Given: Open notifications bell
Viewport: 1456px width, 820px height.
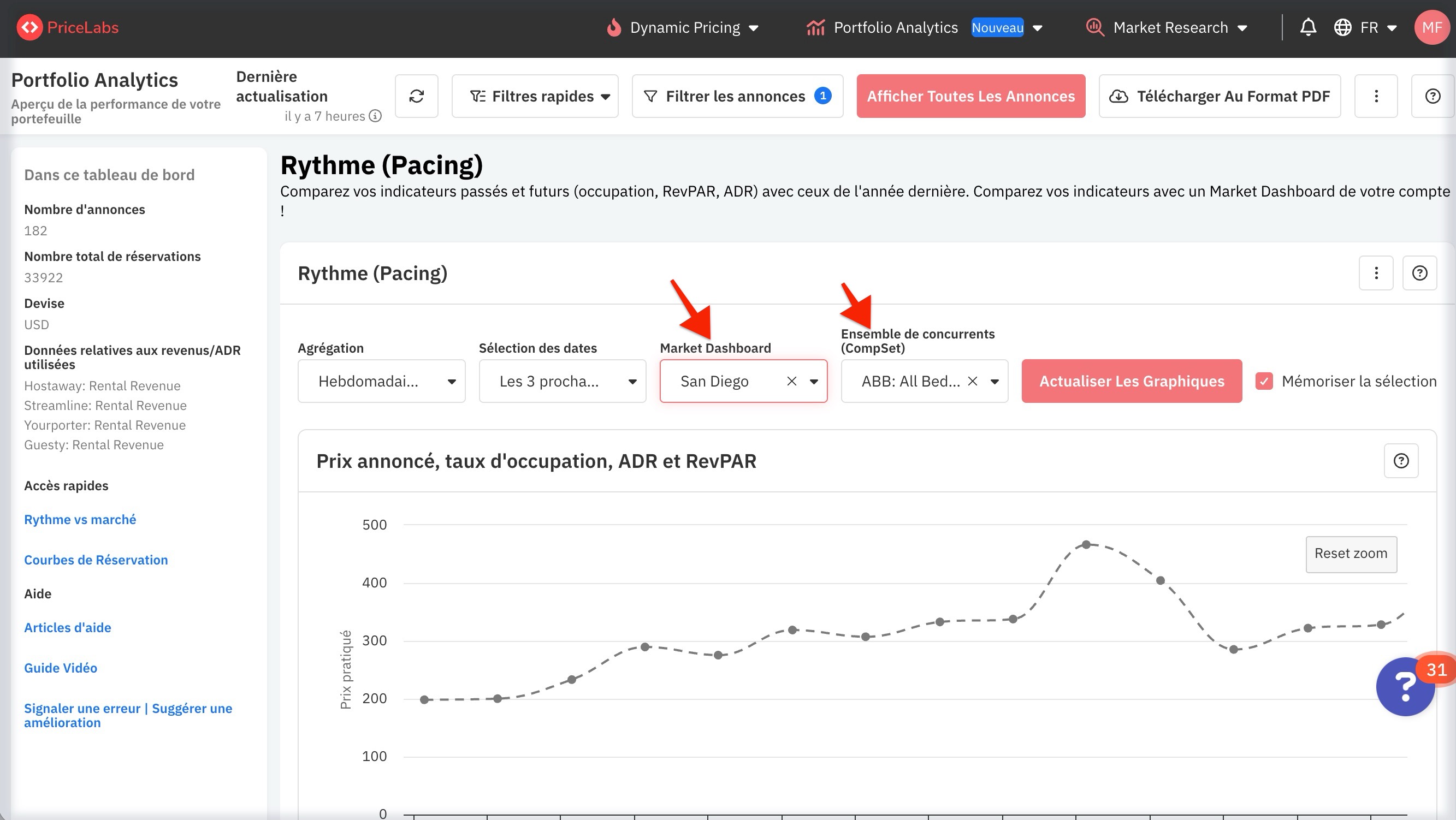Looking at the screenshot, I should click(x=1308, y=27).
